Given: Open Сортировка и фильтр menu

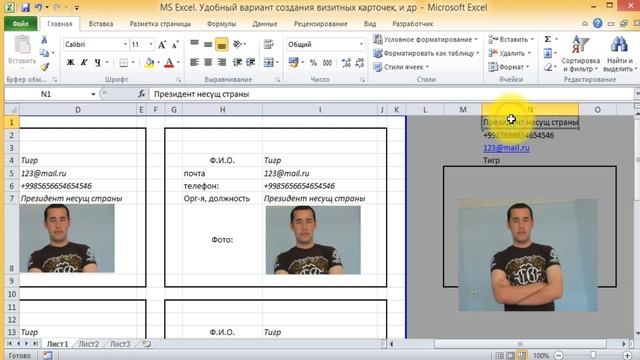Looking at the screenshot, I should point(580,53).
